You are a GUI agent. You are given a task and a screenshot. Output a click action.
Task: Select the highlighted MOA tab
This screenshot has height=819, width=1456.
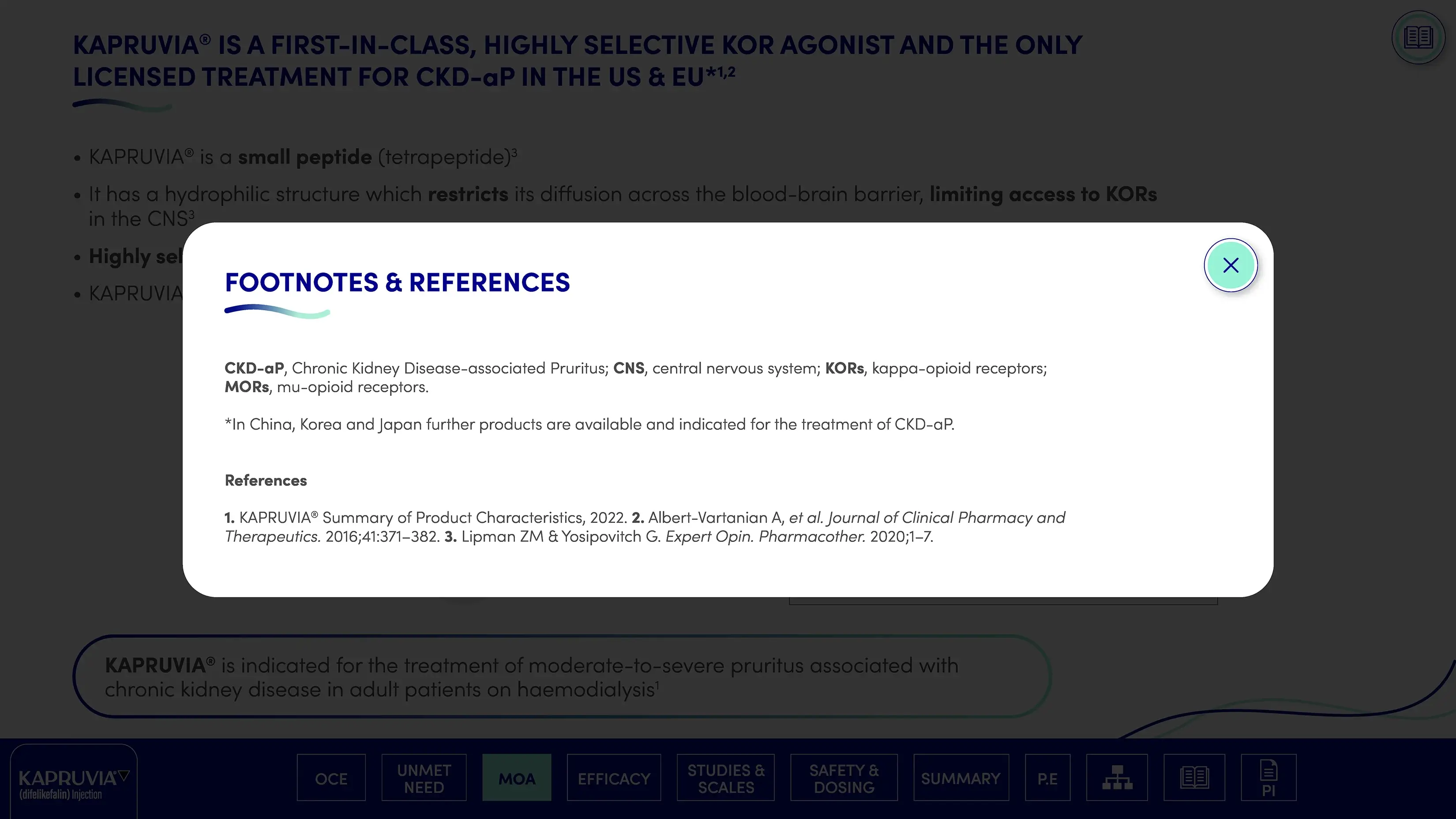517,778
